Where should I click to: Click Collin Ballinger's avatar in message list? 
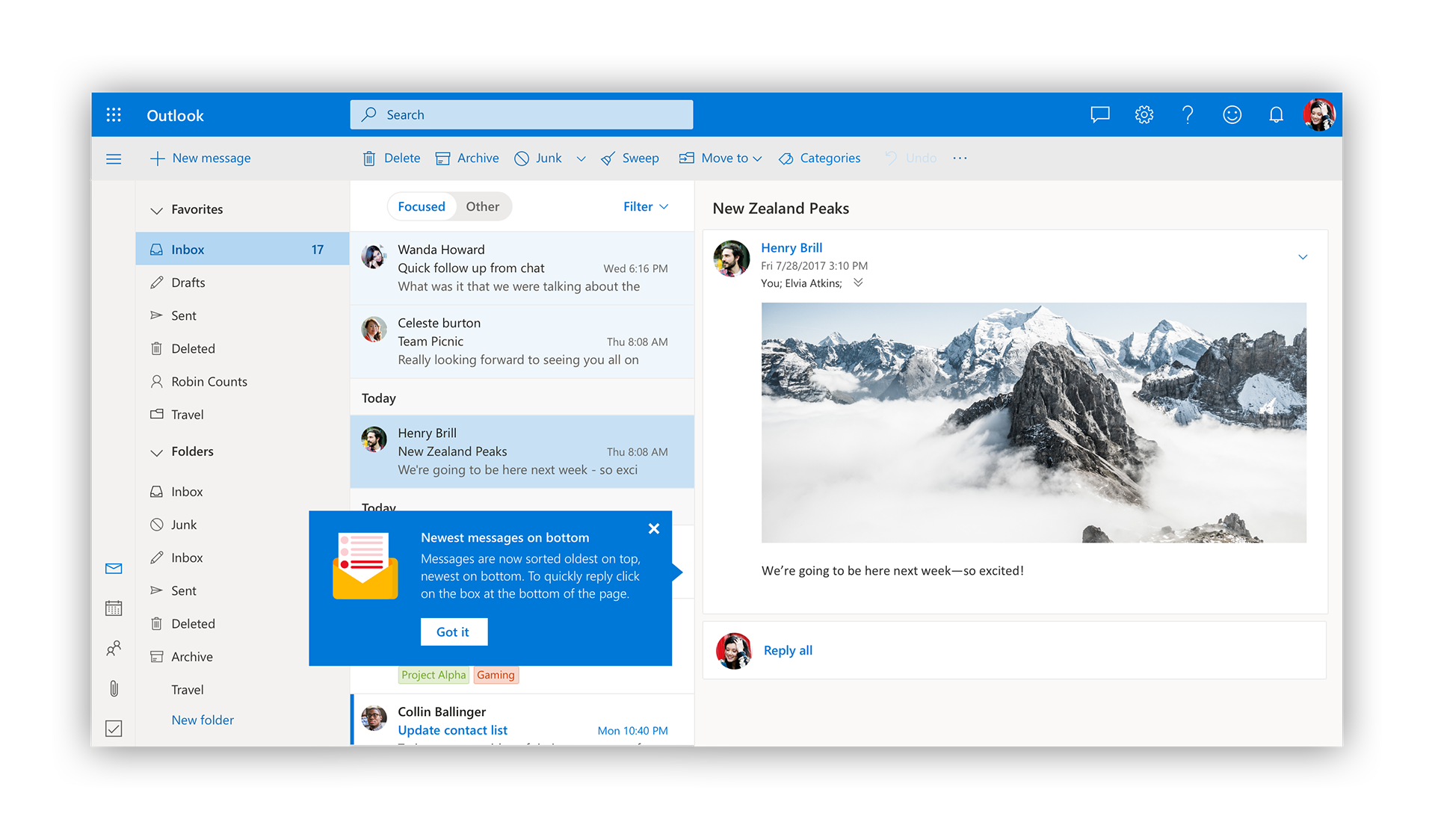click(x=374, y=718)
